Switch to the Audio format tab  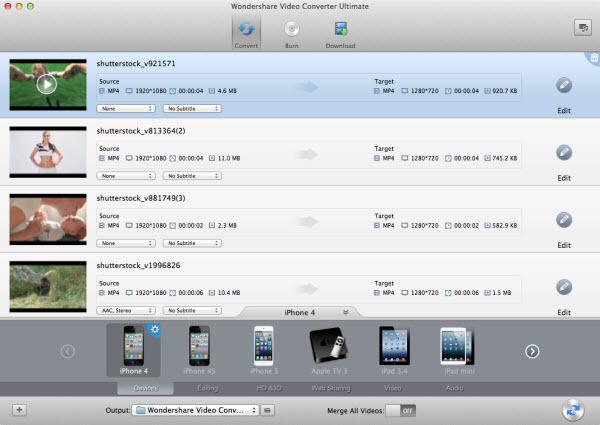point(455,388)
